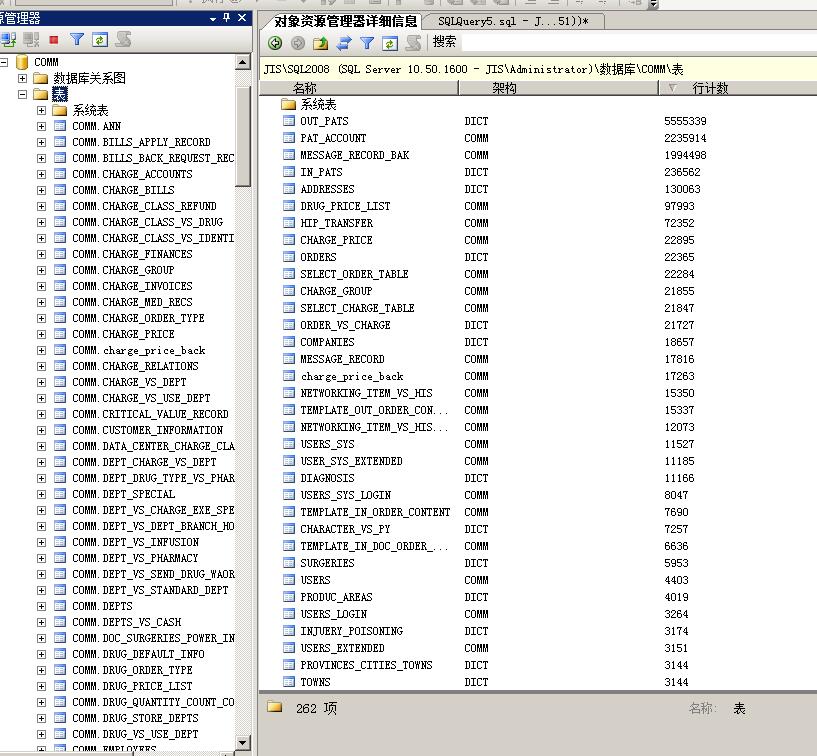Click the 搜索 search input field
817x756 pixels.
(638, 42)
